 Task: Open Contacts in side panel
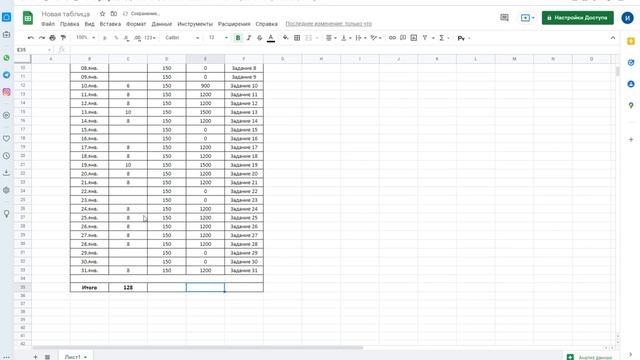coord(631,84)
